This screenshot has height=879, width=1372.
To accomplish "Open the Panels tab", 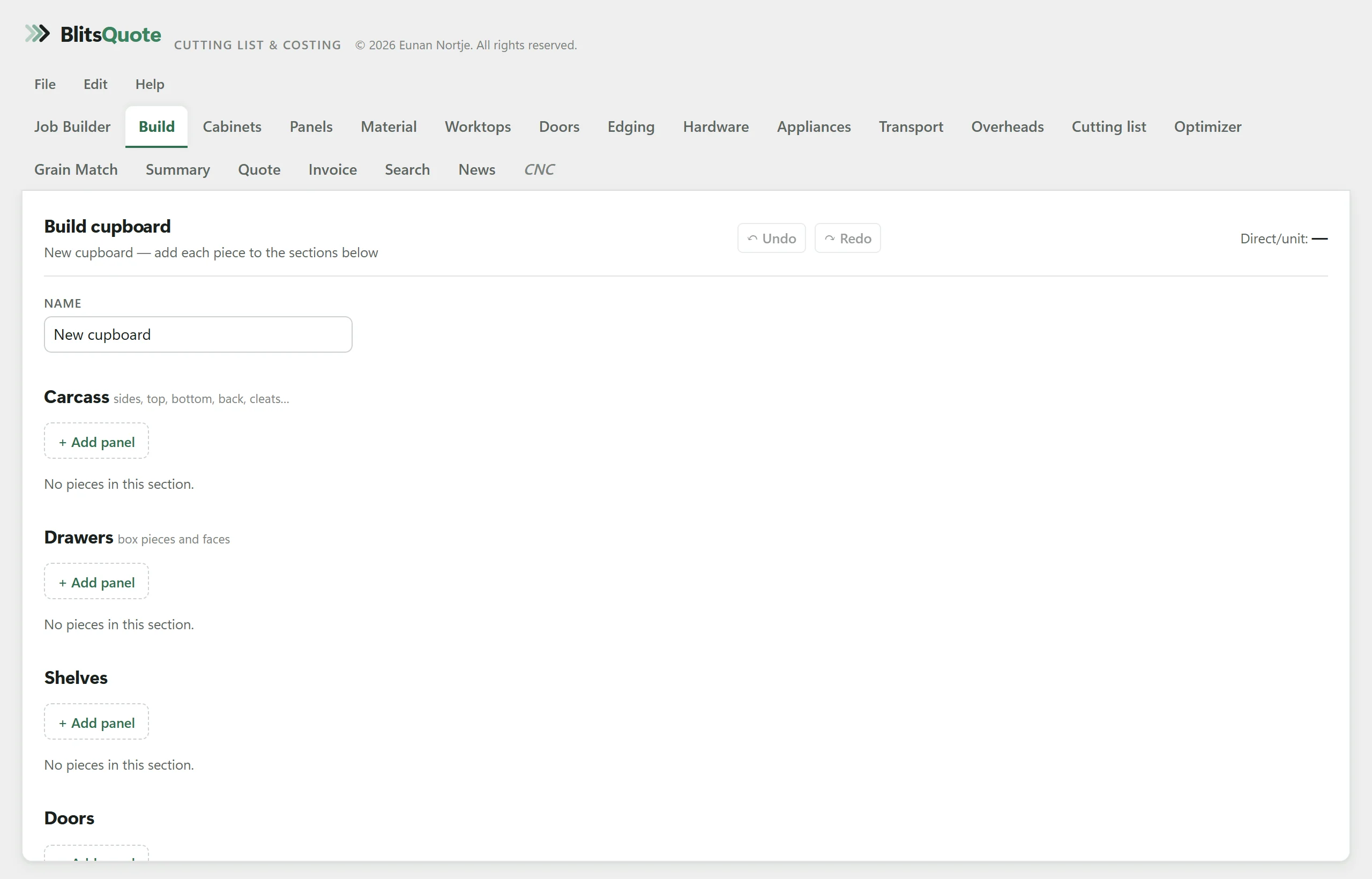I will pos(311,126).
